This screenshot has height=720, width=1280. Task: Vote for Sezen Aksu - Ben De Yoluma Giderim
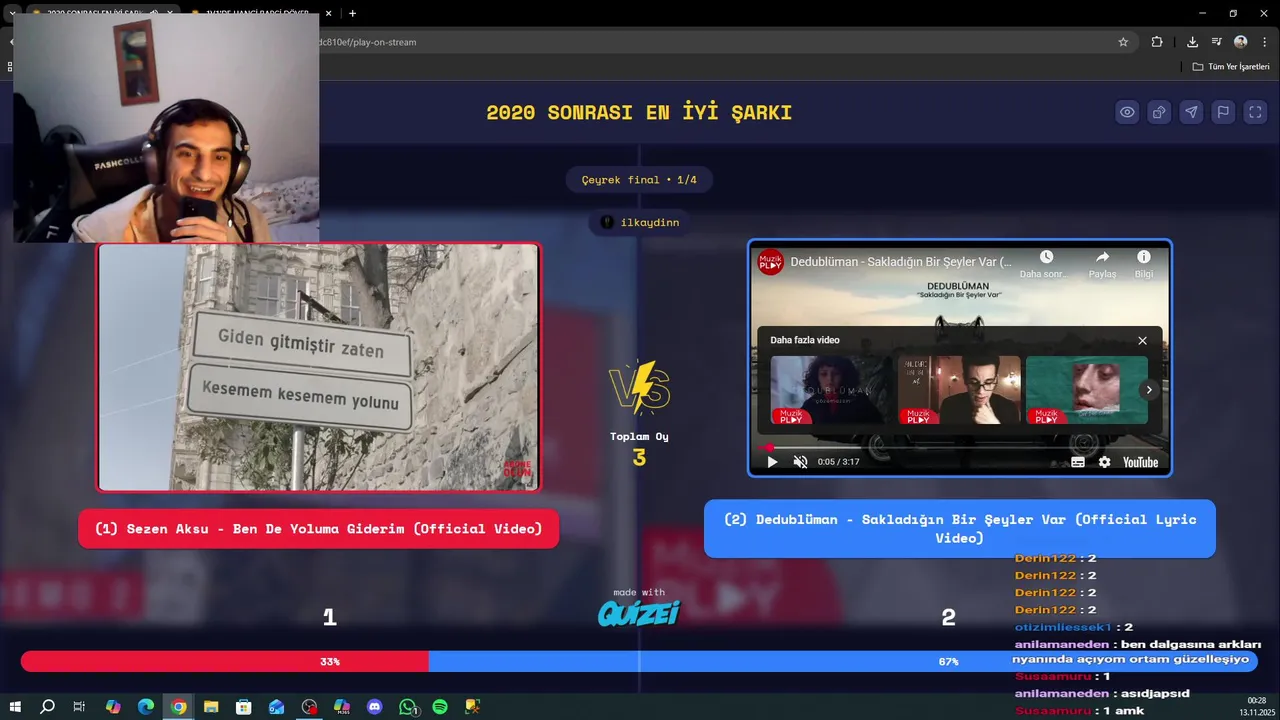(x=318, y=529)
